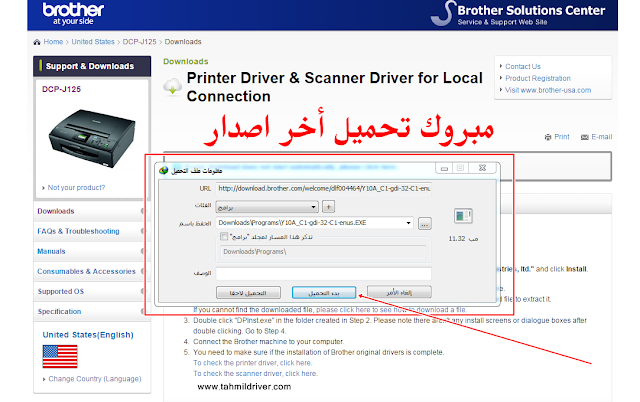Click the Start Download button
Screen dimensions: 640x402
click(324, 292)
